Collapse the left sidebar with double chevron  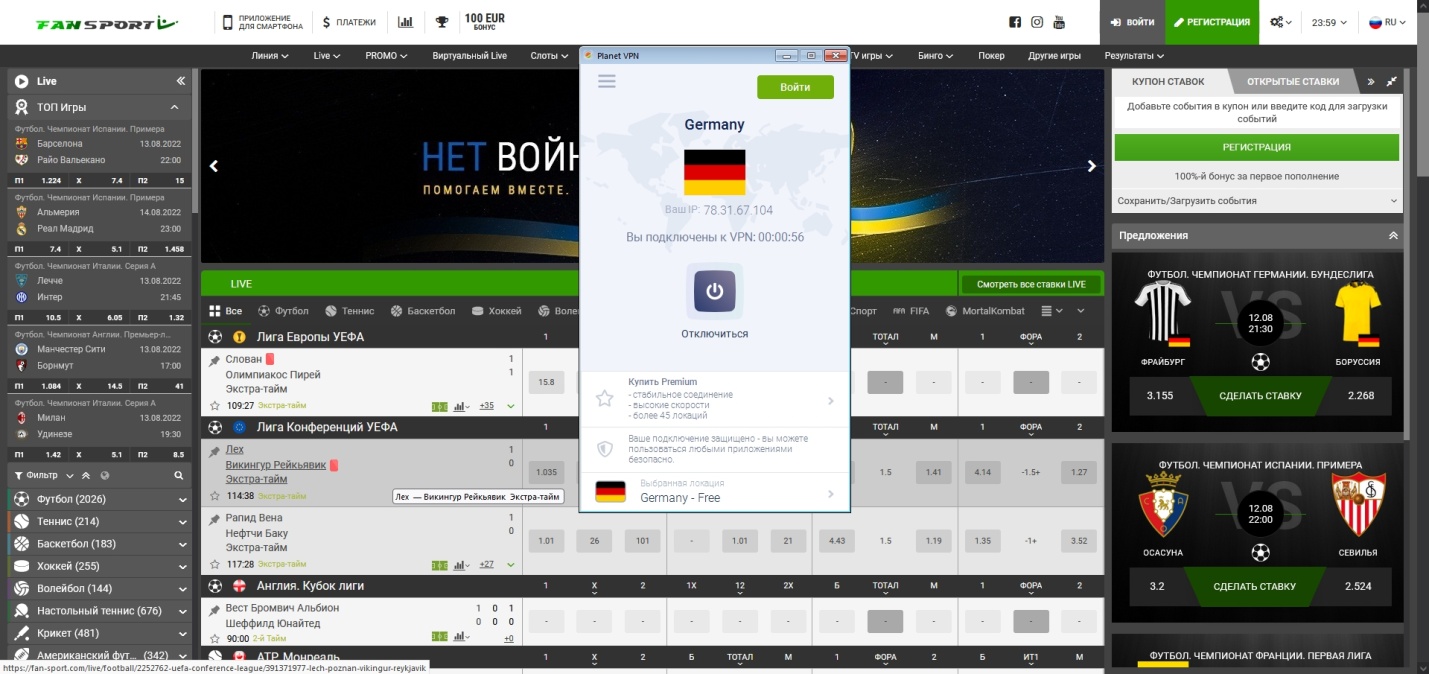click(x=181, y=81)
